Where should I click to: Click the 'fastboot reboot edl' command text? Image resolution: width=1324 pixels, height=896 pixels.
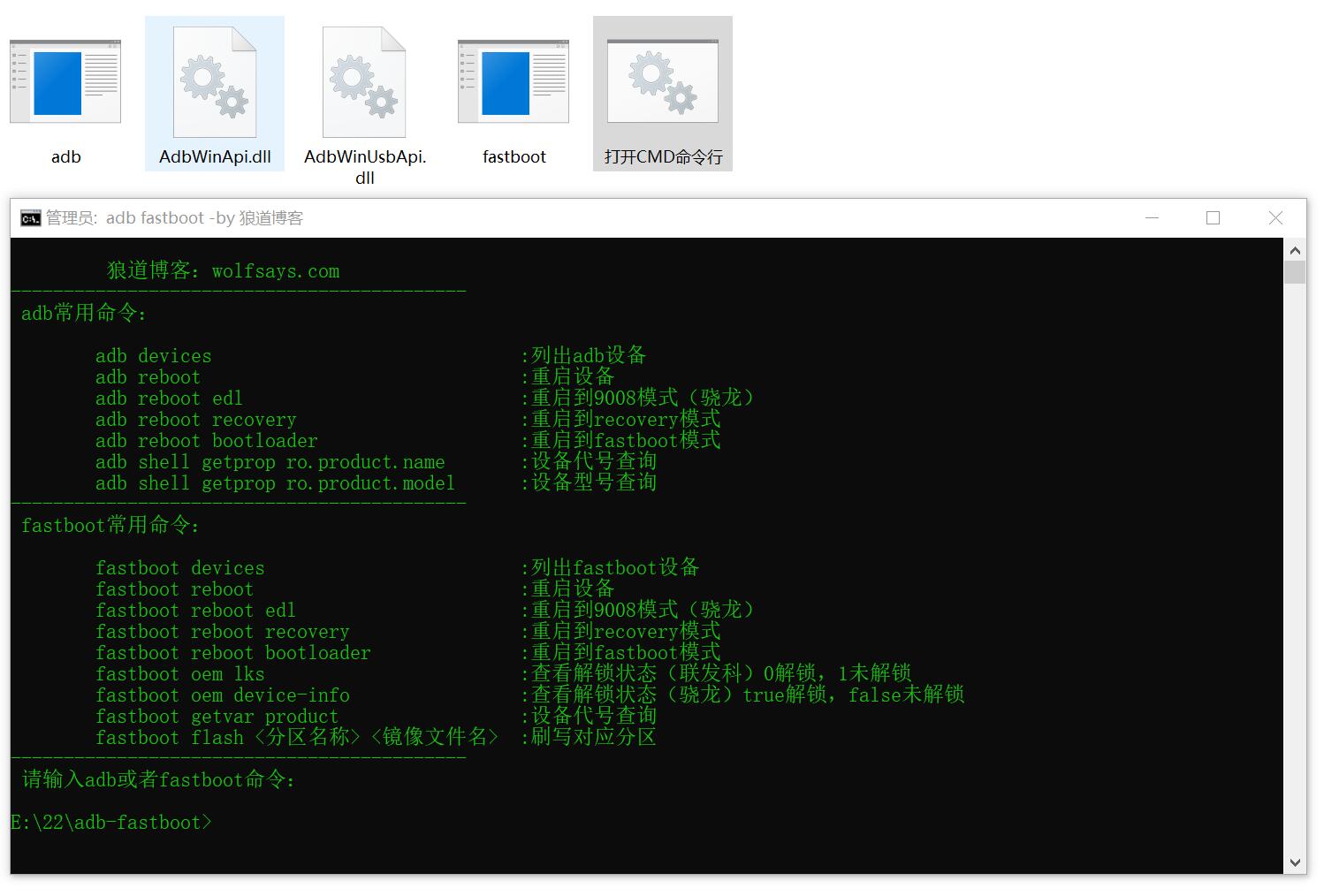click(196, 611)
